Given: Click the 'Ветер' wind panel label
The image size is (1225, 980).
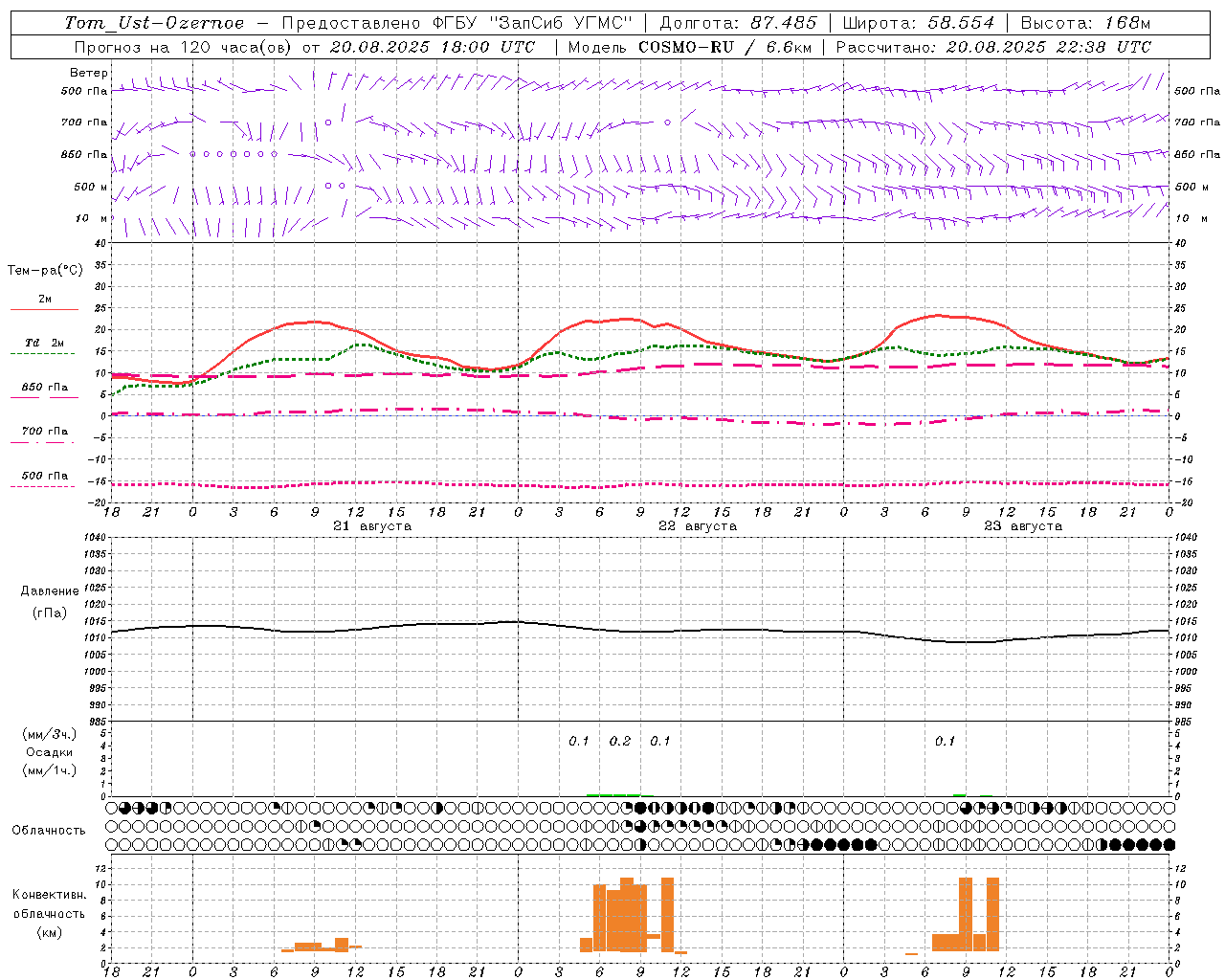Looking at the screenshot, I should pos(89,73).
